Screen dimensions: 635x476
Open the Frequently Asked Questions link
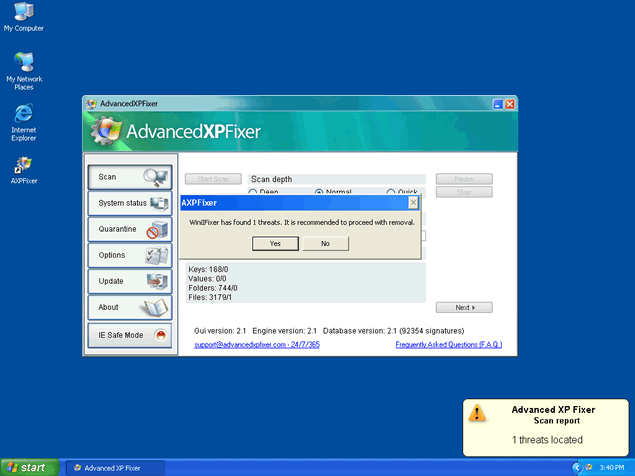(449, 344)
